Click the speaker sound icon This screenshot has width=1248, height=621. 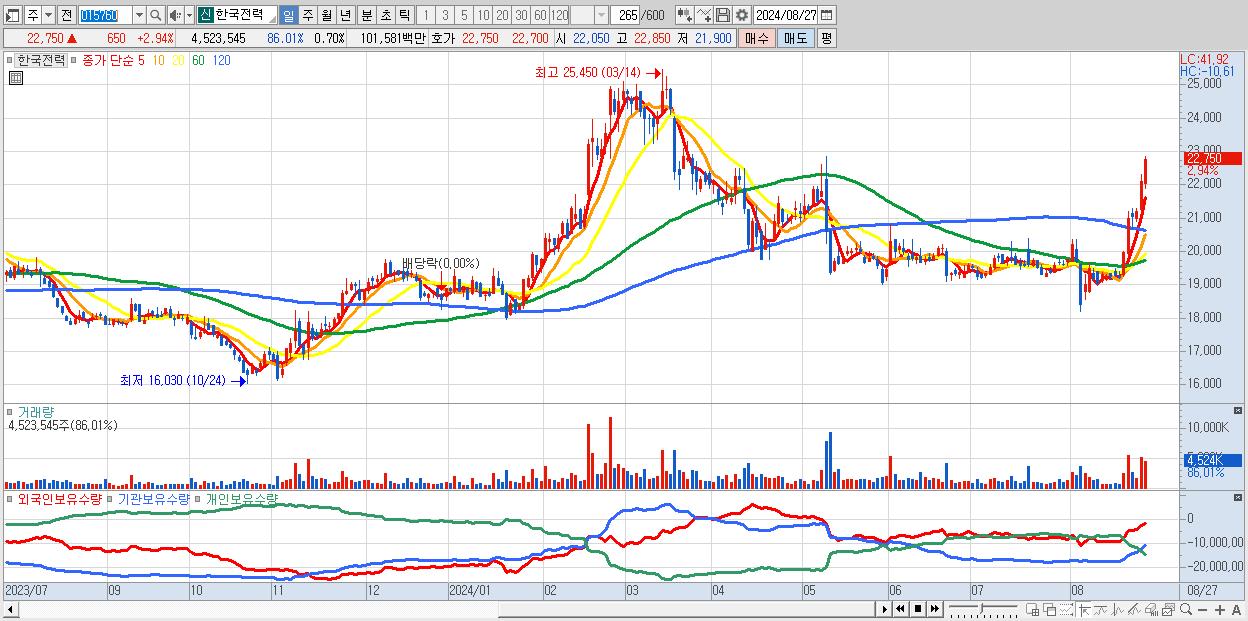[x=175, y=15]
